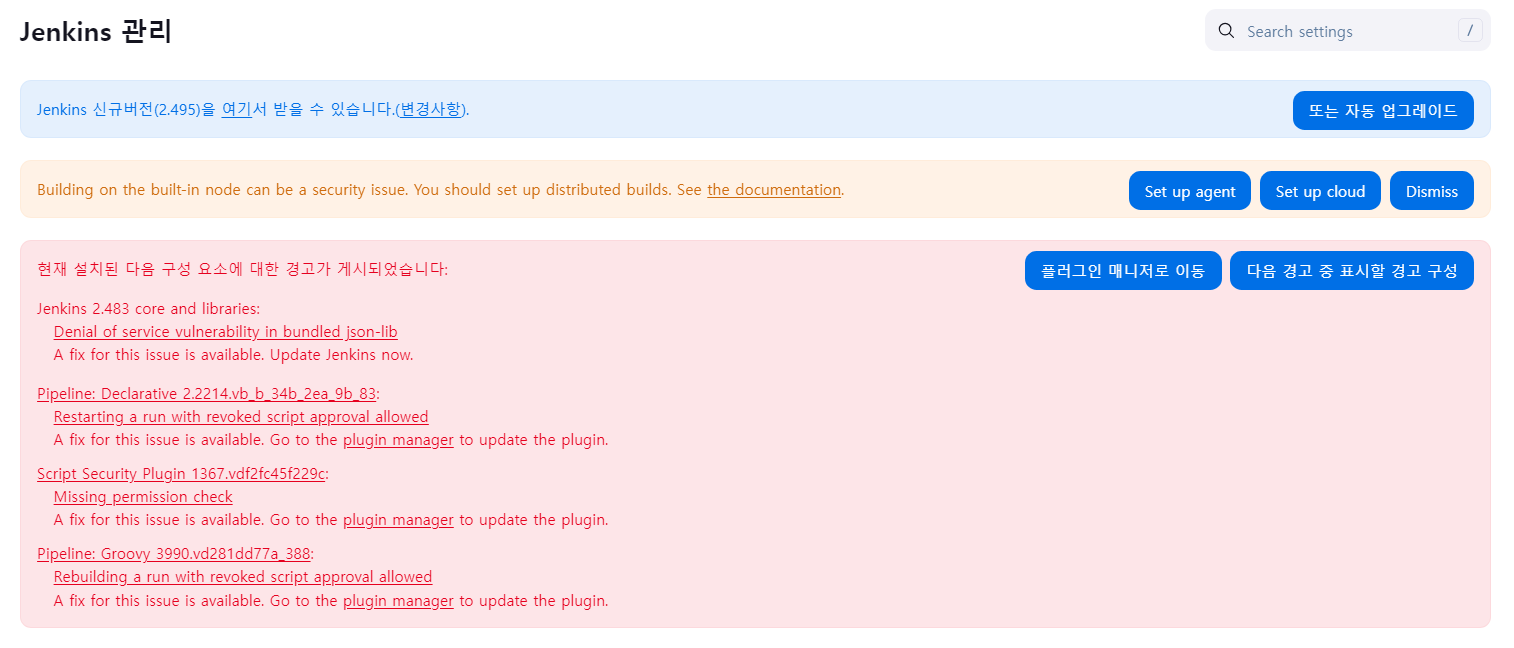Open Rebuilding a run with revoked script link

coord(243,576)
